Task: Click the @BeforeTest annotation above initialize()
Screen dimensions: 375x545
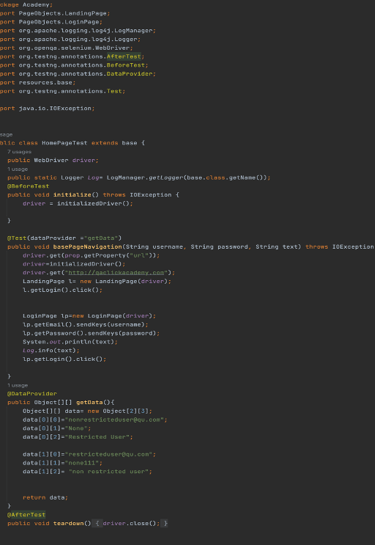Action: (28, 186)
